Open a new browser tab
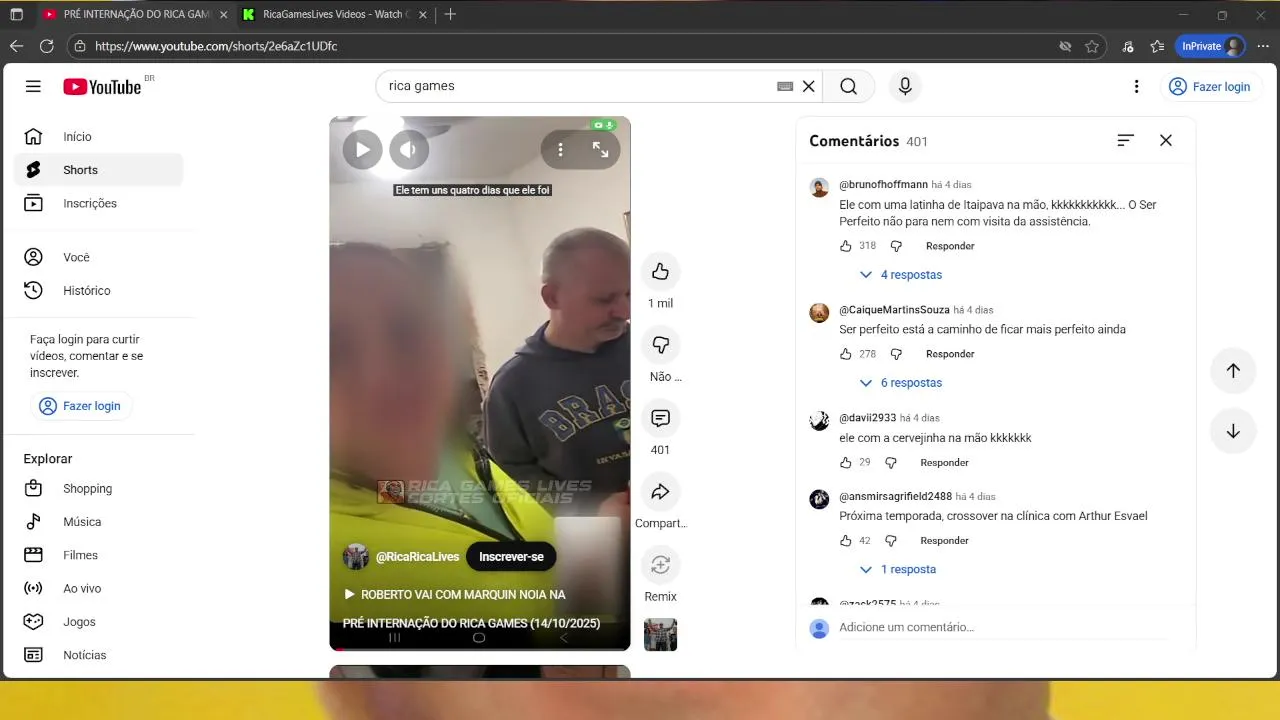Image resolution: width=1280 pixels, height=720 pixels. click(450, 15)
